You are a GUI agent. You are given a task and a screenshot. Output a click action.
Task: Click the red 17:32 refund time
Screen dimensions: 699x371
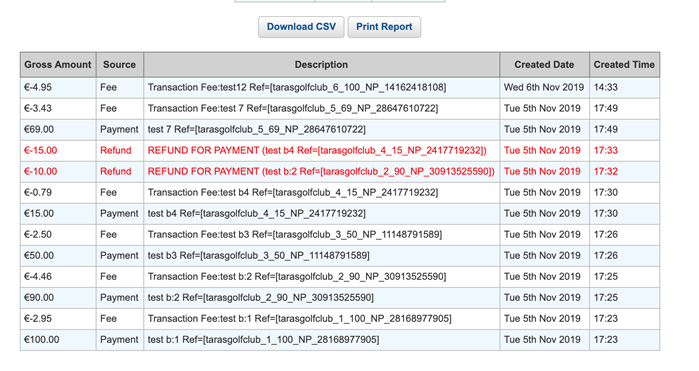coord(606,171)
